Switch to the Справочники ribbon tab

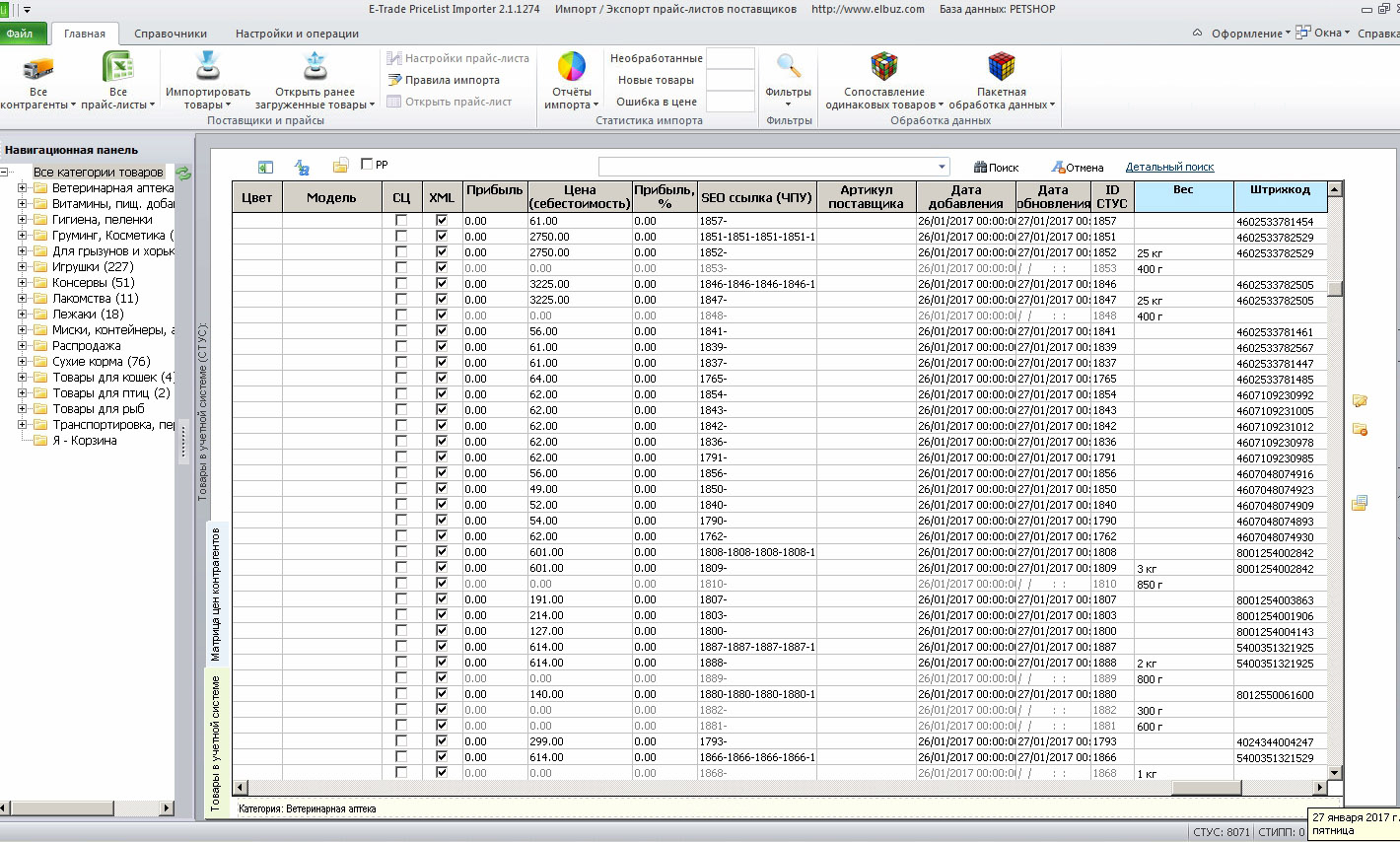(171, 34)
